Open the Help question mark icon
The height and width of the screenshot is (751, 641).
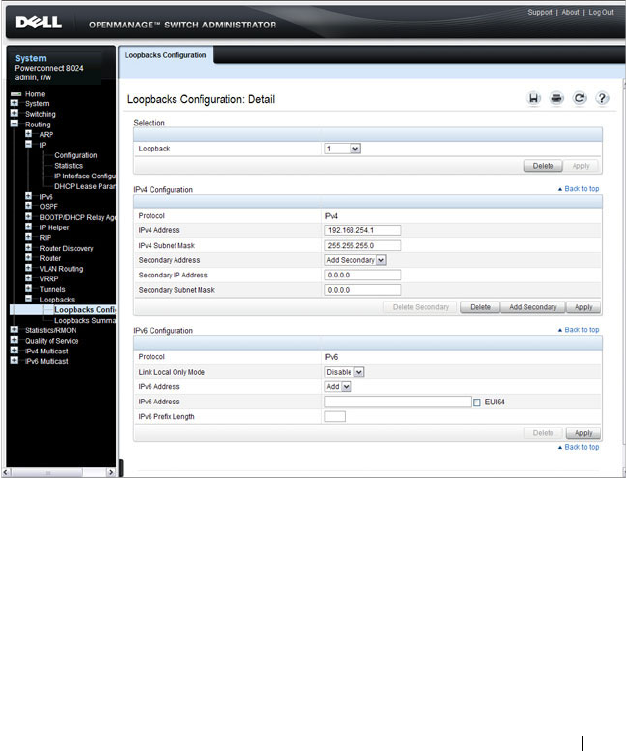point(602,98)
